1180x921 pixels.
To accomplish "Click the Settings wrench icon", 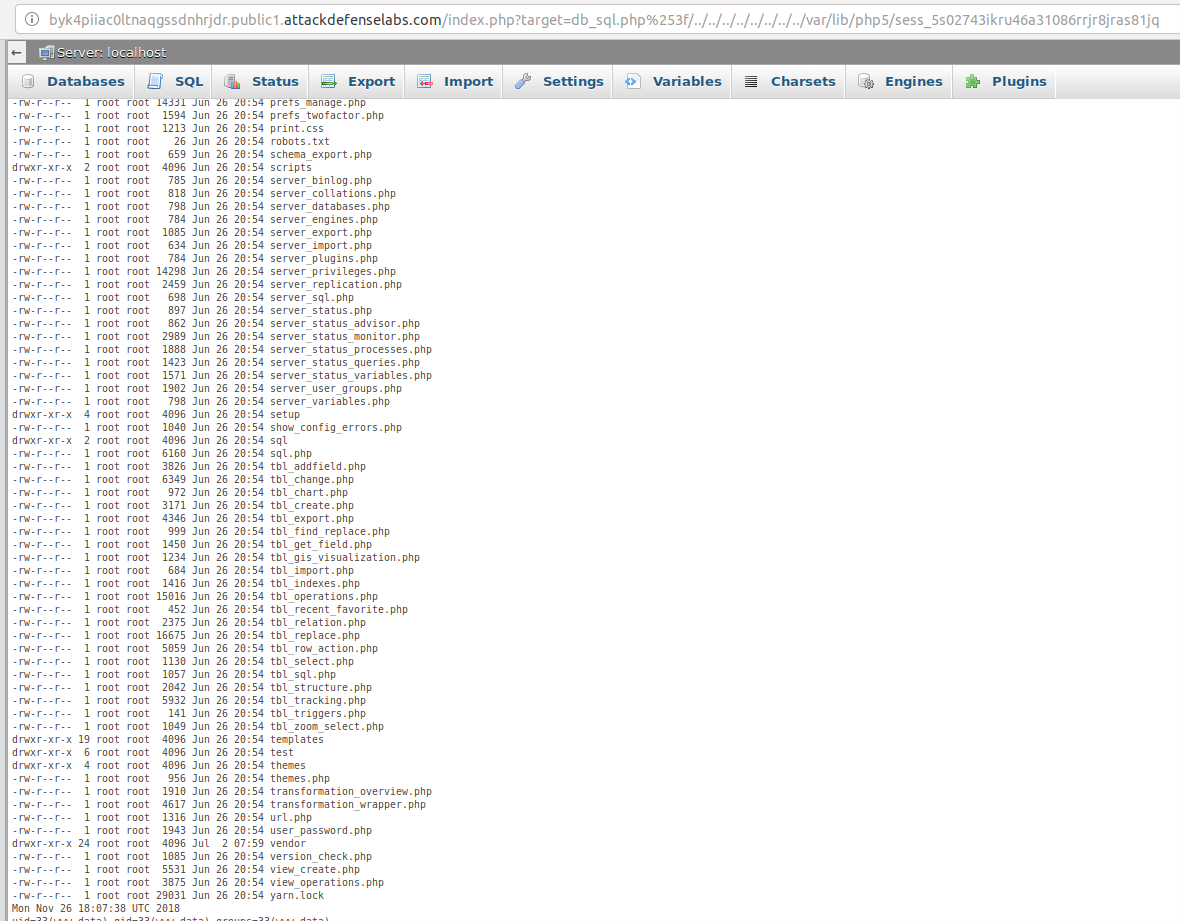I will [x=523, y=82].
